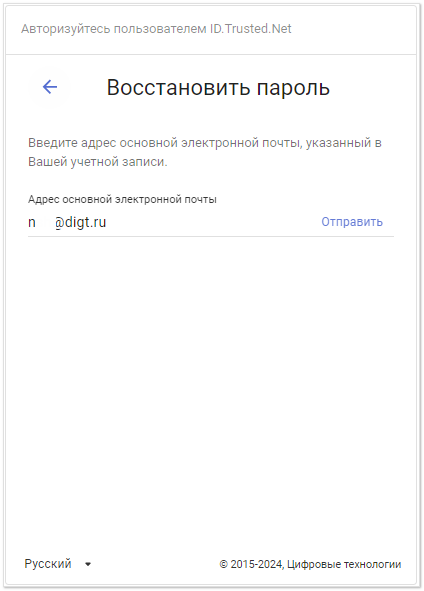The height and width of the screenshot is (591, 424).
Task: Select header text Авторизуйтесь пользователем
Action: pos(113,29)
